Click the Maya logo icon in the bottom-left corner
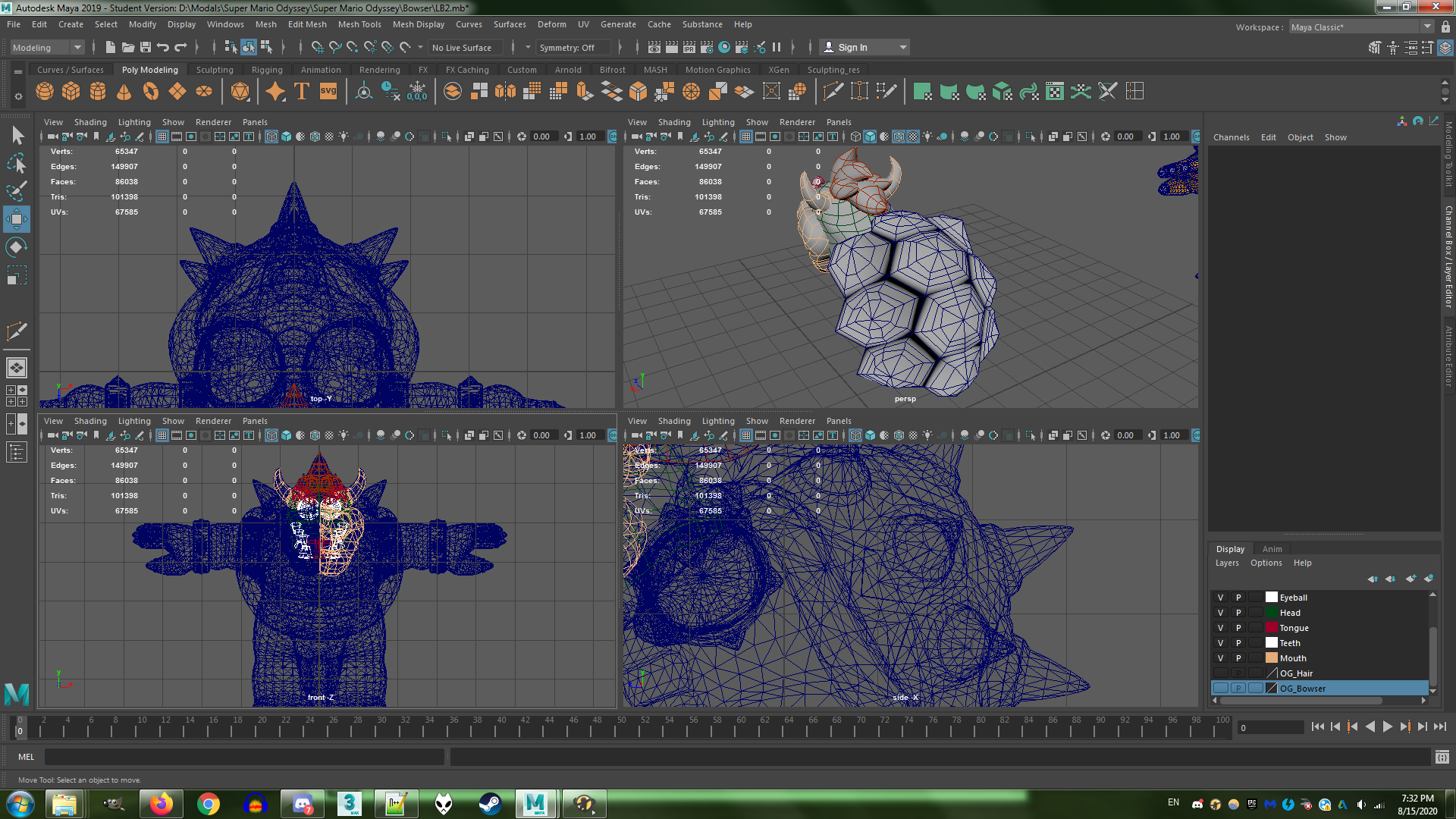 (x=17, y=694)
